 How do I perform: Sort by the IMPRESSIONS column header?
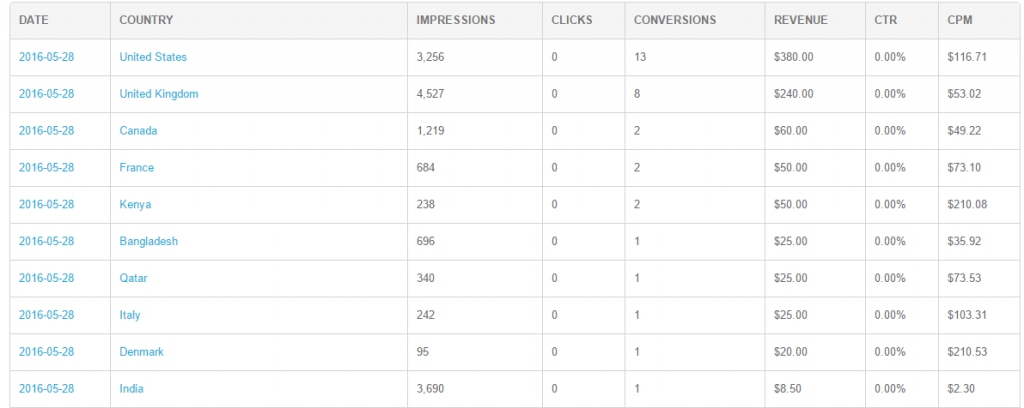tap(456, 20)
